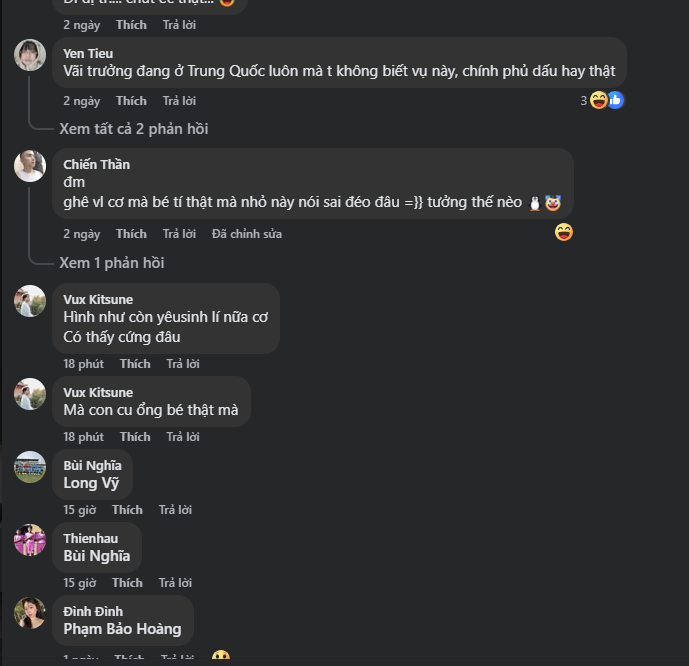Click Trả lời under Bùi Nghĩa's comment
This screenshot has height=666, width=689.
pyautogui.click(x=175, y=510)
